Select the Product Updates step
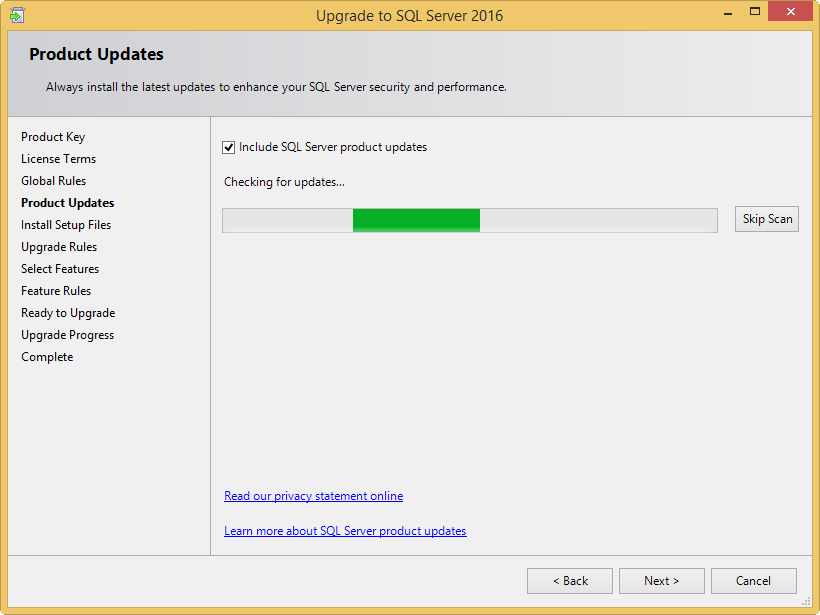The image size is (820, 615). click(67, 203)
